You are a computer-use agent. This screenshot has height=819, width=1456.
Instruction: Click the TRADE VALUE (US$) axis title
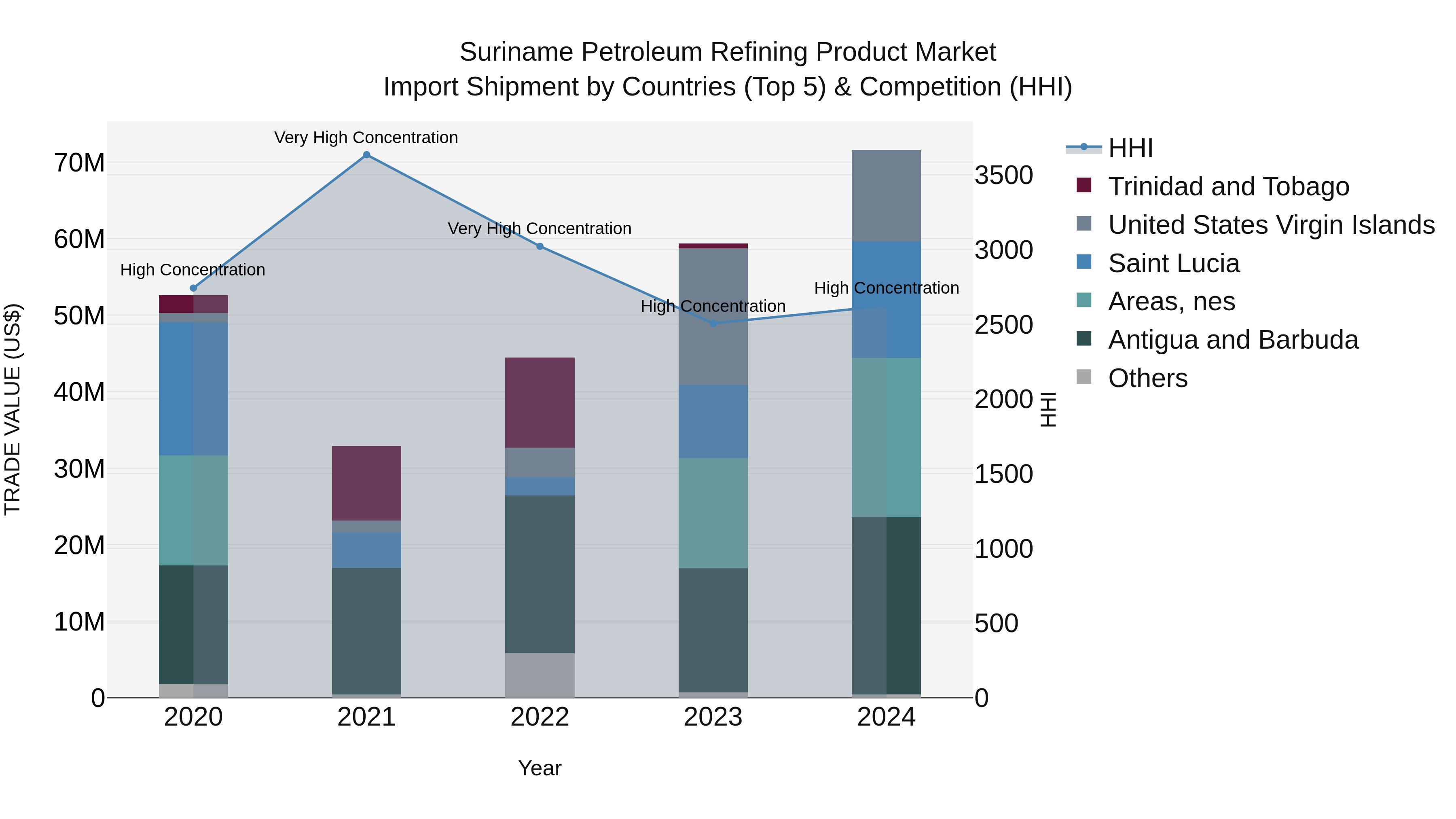coord(13,409)
